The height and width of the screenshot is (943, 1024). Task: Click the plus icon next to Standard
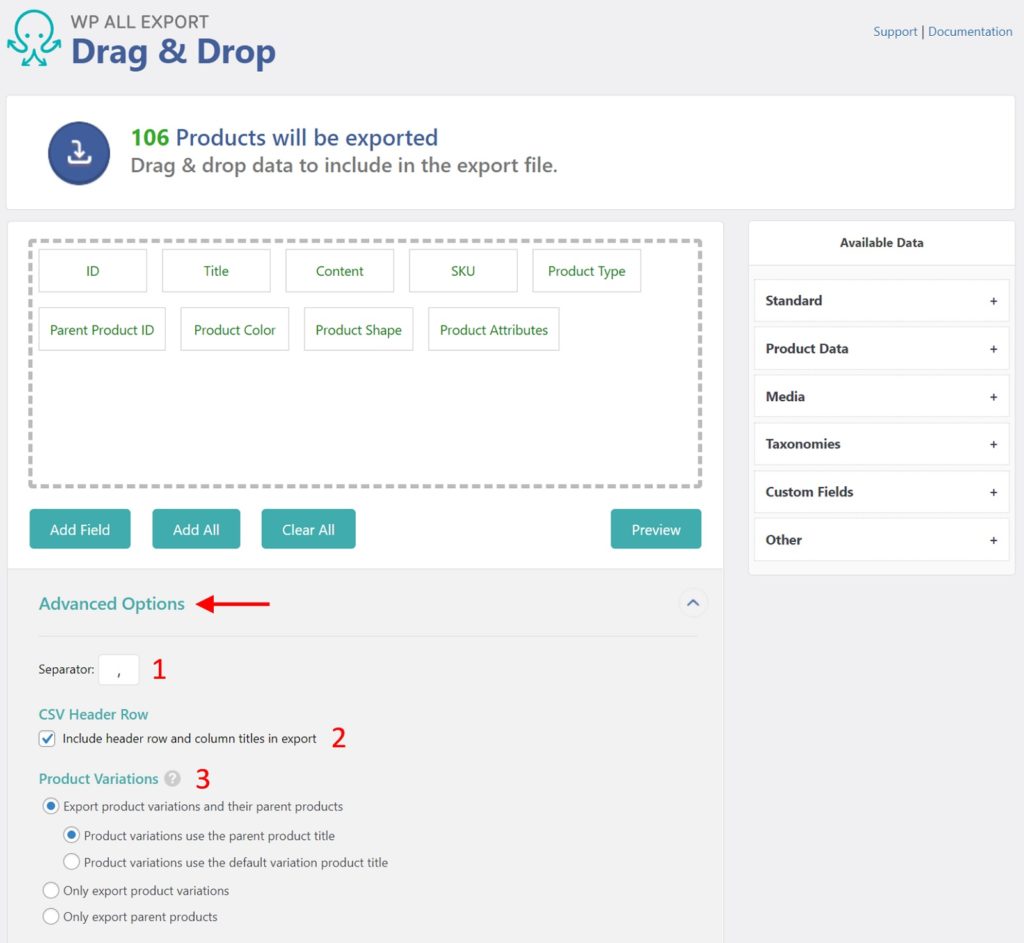click(993, 301)
